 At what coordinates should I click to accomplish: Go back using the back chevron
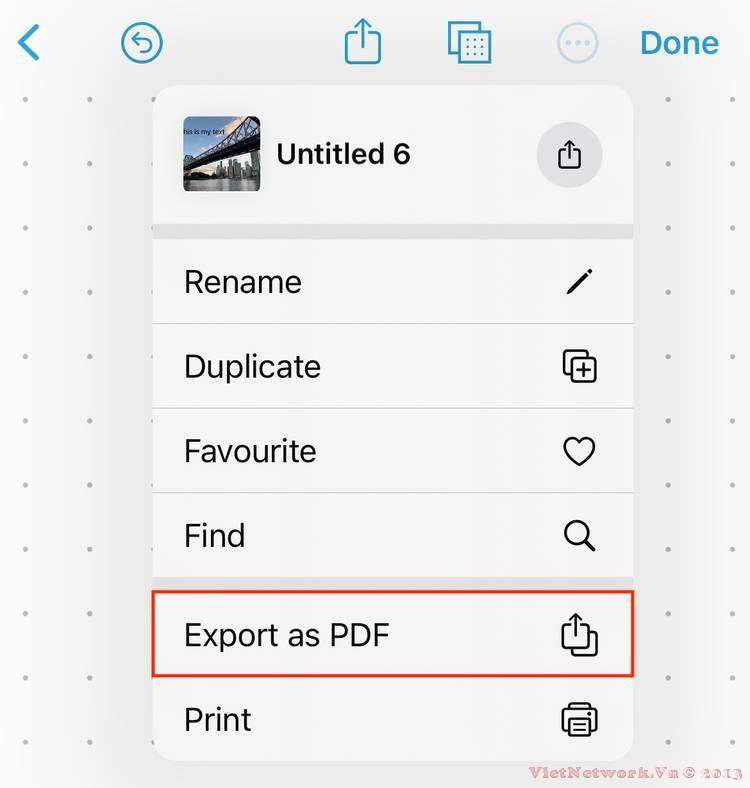(29, 43)
